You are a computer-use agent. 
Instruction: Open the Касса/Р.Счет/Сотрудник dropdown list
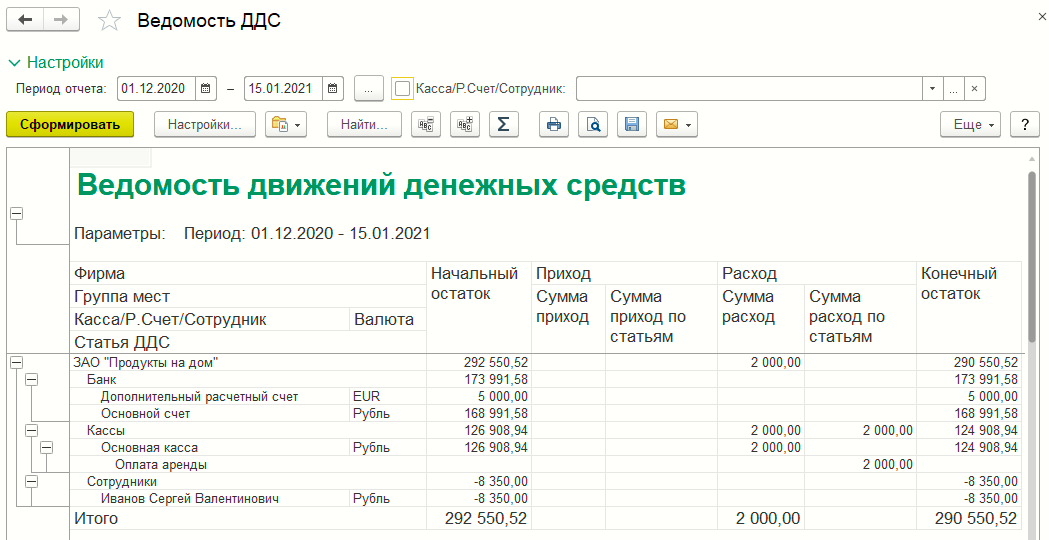[932, 89]
